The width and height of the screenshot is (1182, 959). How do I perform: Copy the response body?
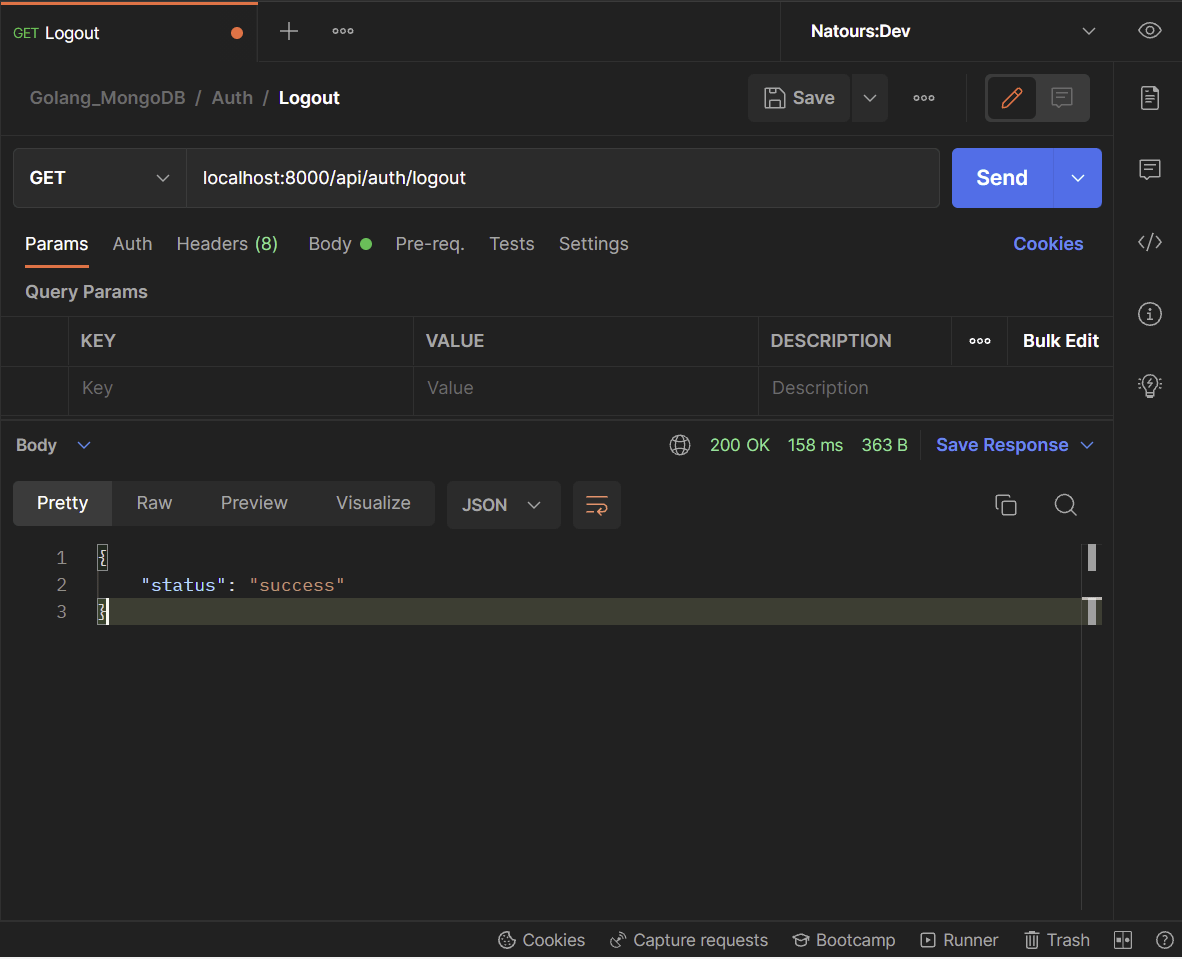1006,505
